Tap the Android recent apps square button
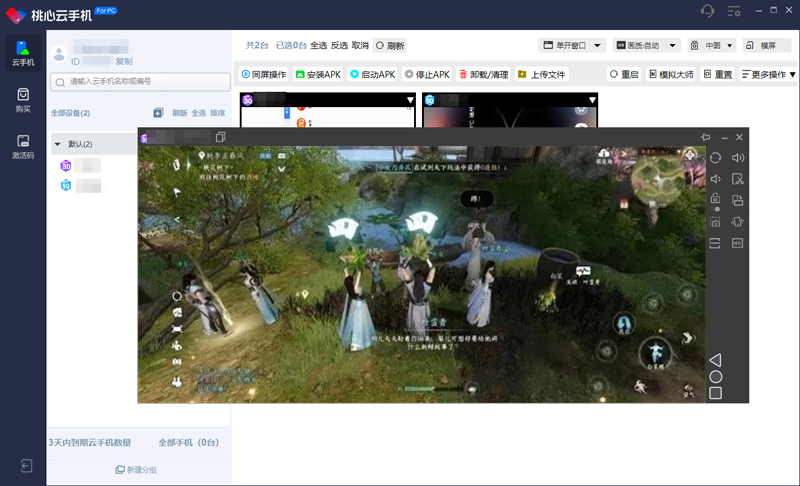This screenshot has width=800, height=486. [716, 393]
